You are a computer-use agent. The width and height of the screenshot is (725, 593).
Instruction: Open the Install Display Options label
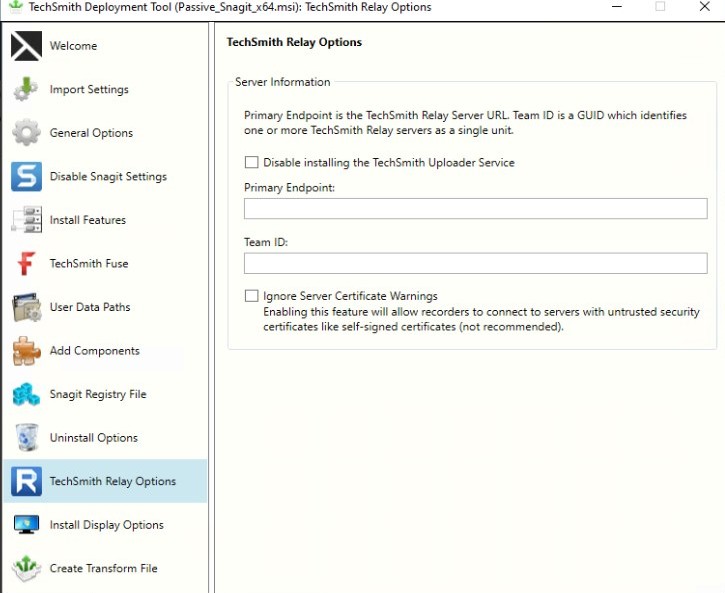(106, 525)
